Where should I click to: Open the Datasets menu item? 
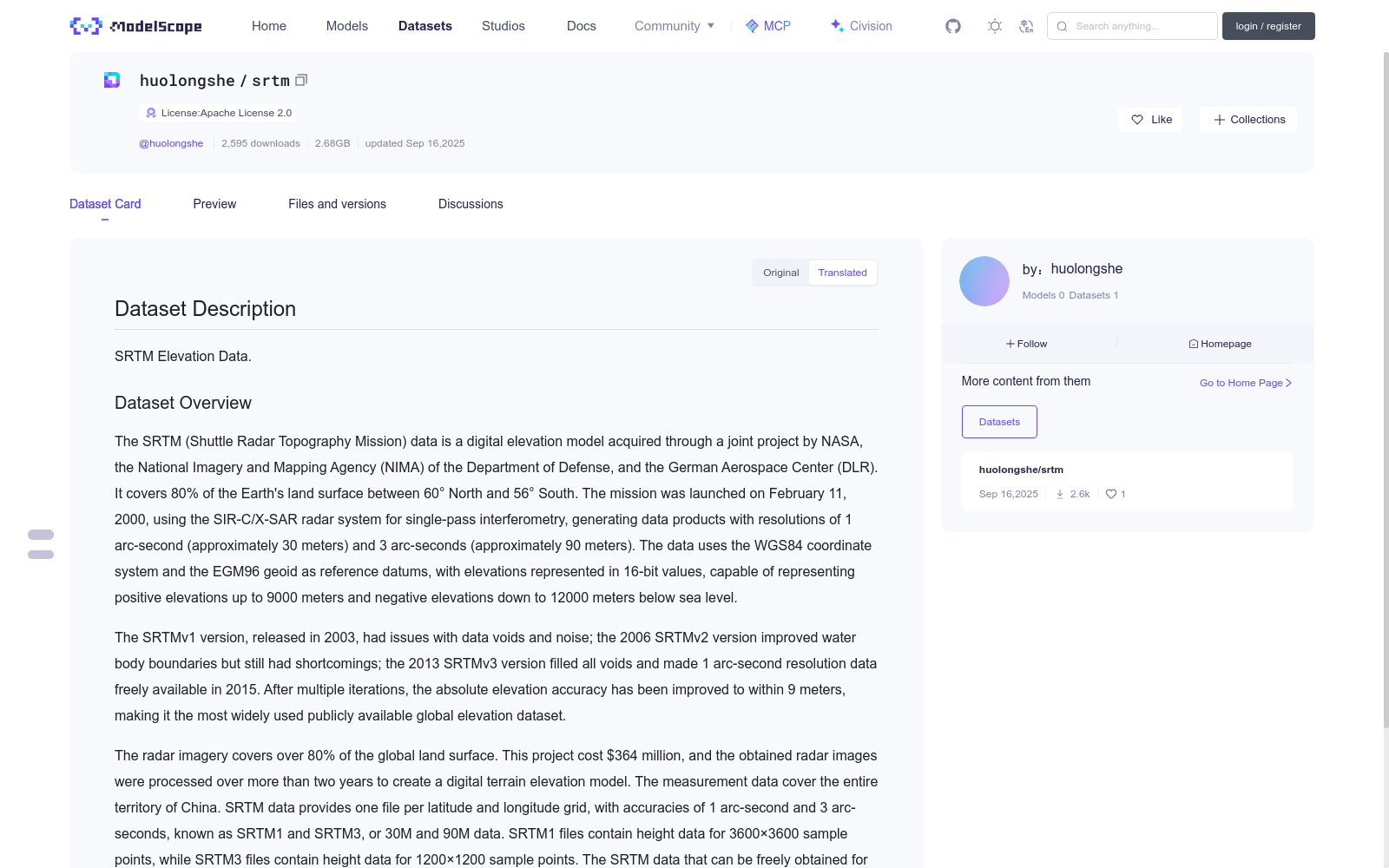pos(425,26)
